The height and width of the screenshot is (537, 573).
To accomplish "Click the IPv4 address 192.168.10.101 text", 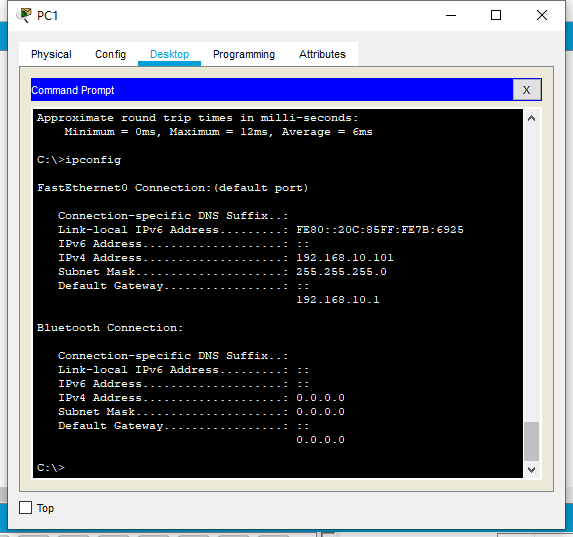I will click(x=345, y=258).
